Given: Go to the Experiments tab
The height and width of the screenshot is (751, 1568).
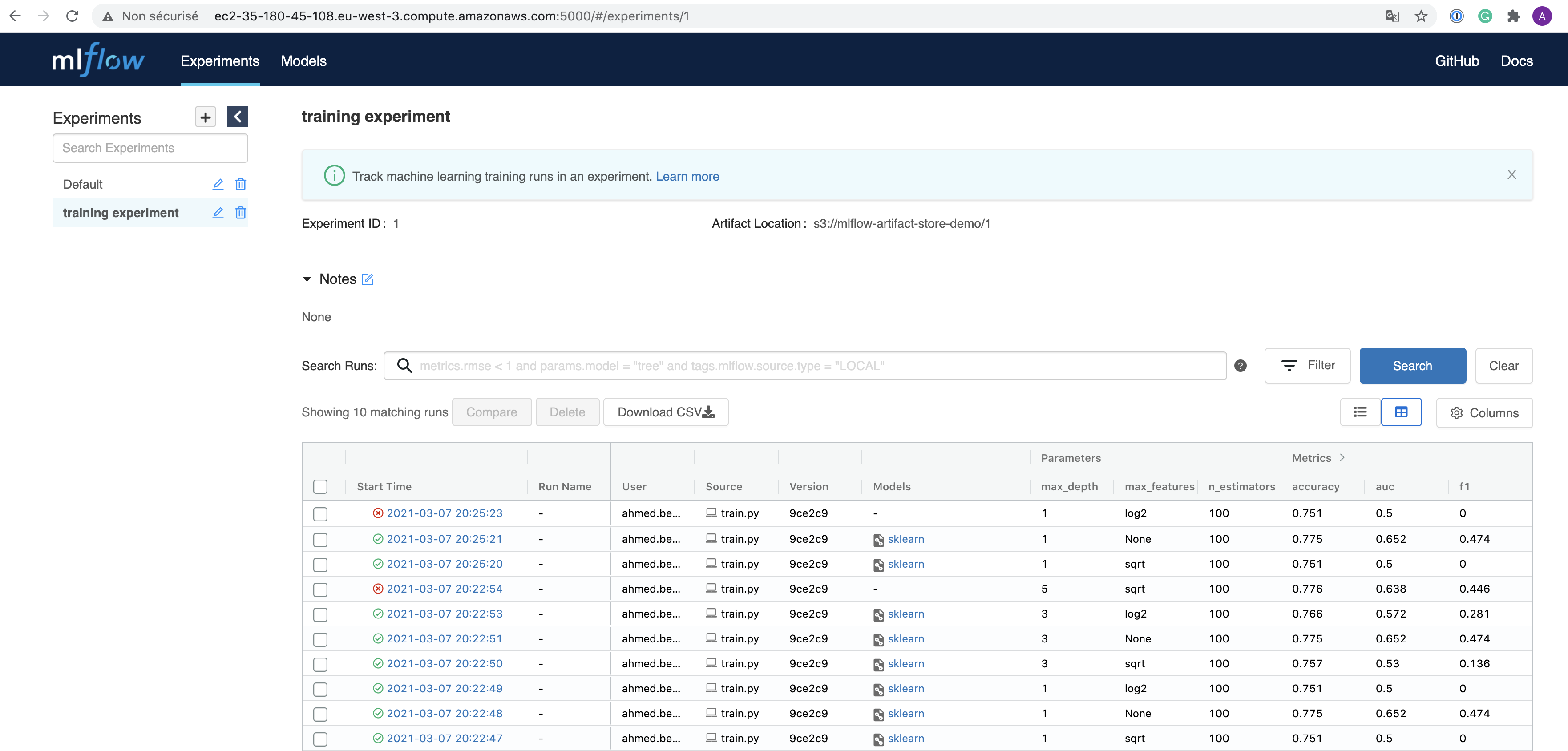Looking at the screenshot, I should coord(220,61).
